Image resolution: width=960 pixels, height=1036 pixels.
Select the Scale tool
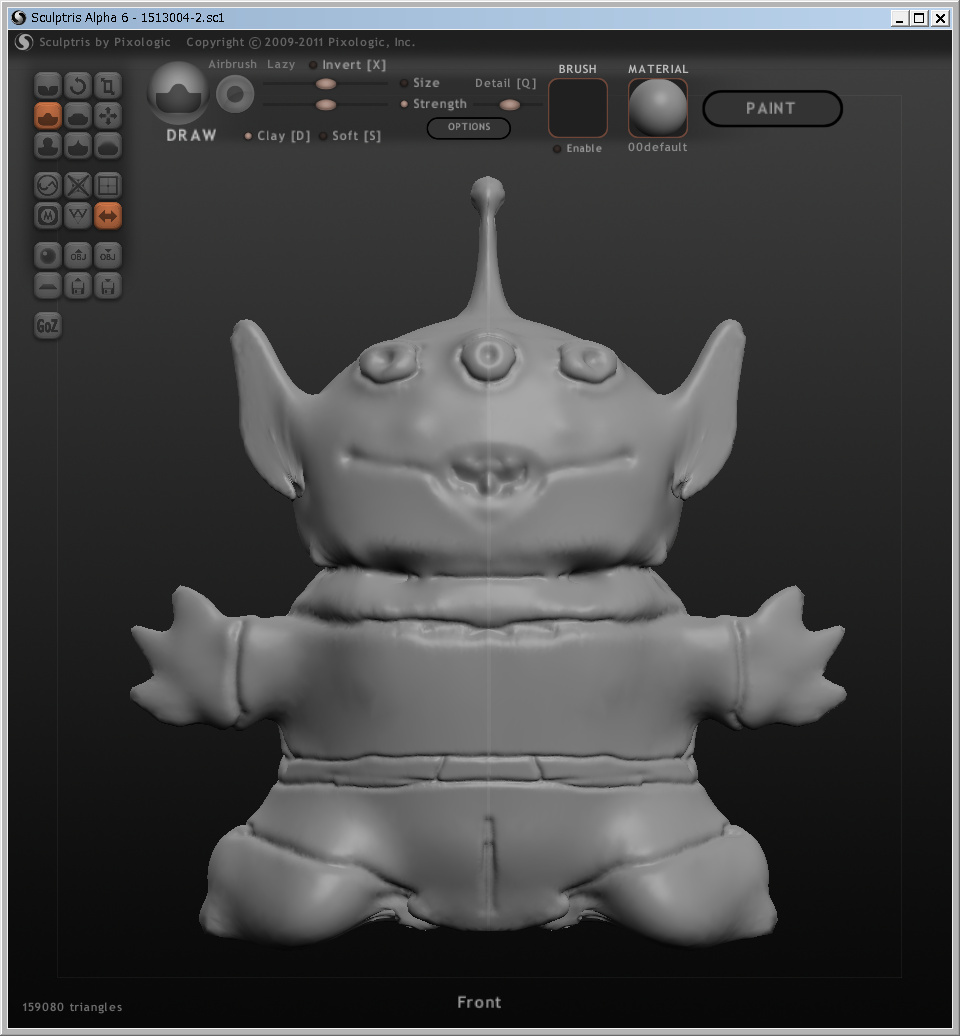point(108,86)
